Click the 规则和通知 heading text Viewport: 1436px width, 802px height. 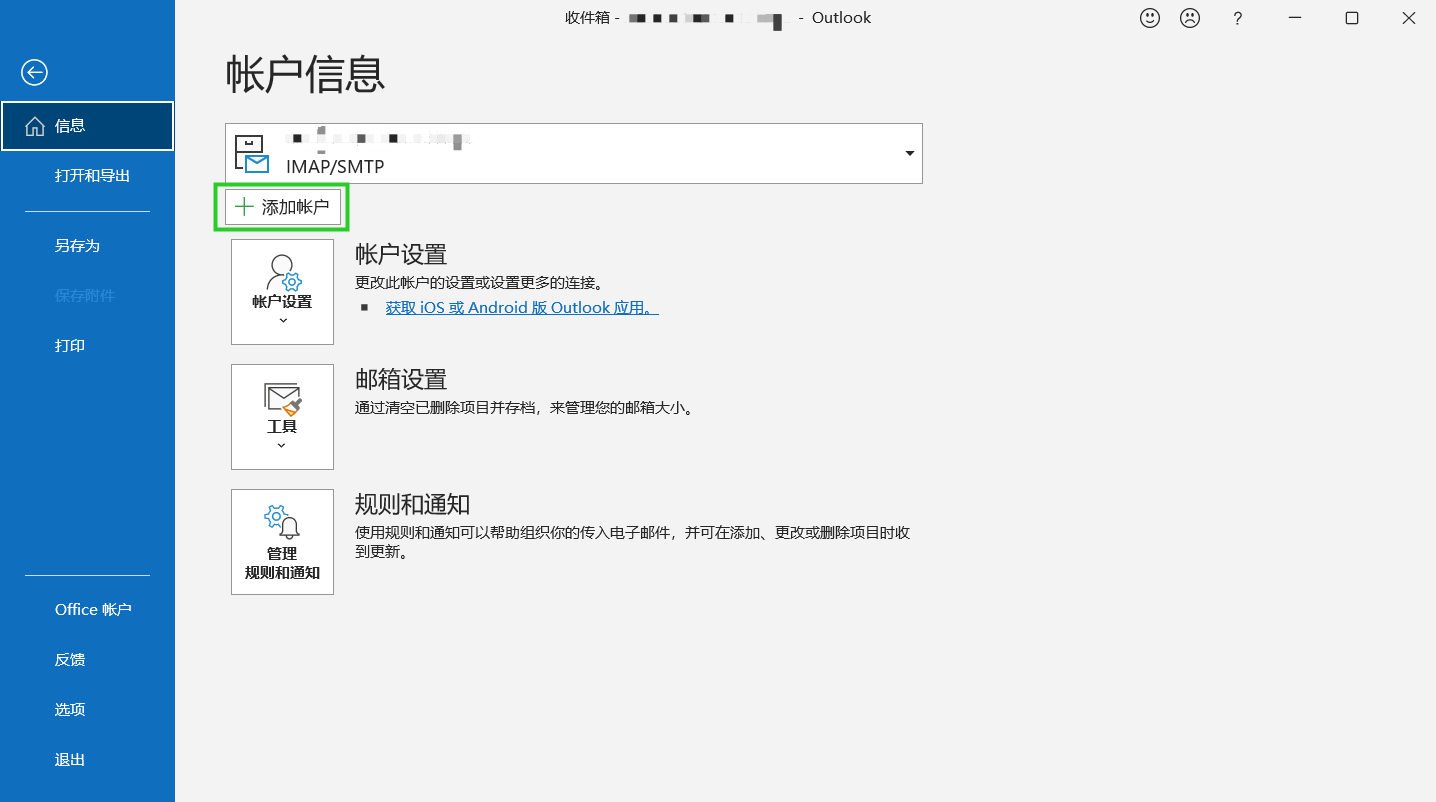click(413, 504)
